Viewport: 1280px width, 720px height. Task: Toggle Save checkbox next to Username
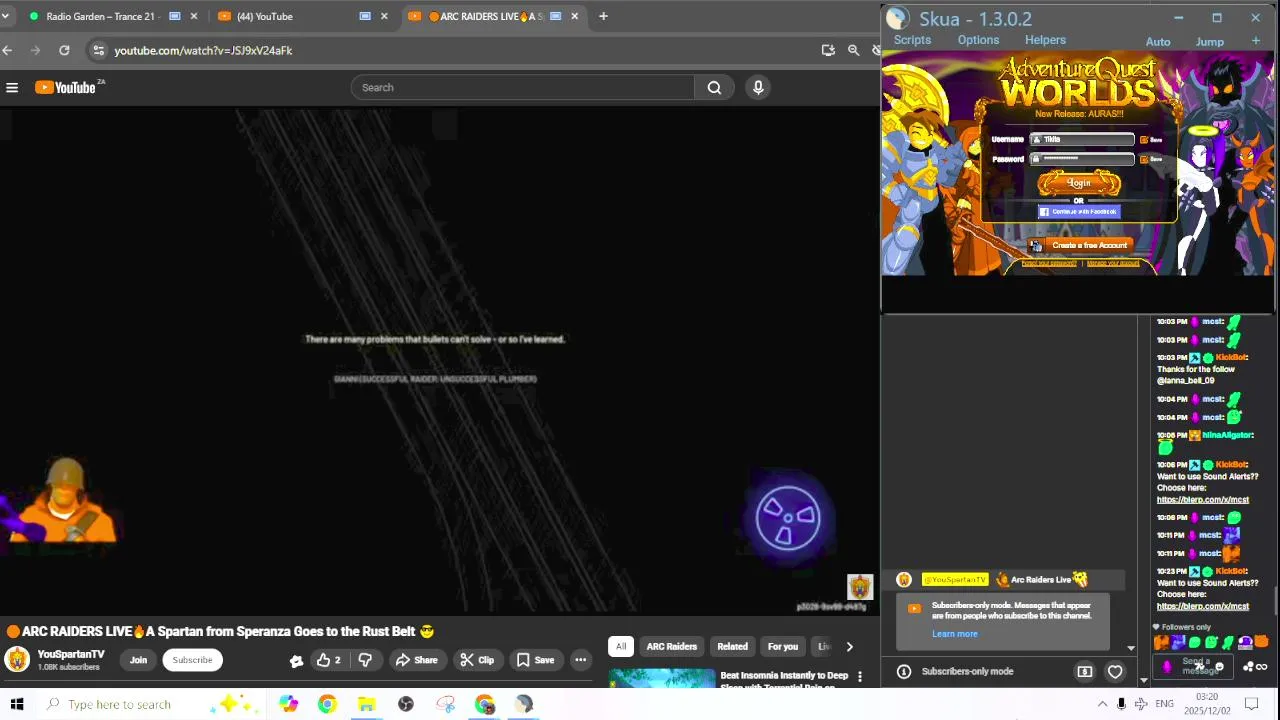[1144, 140]
